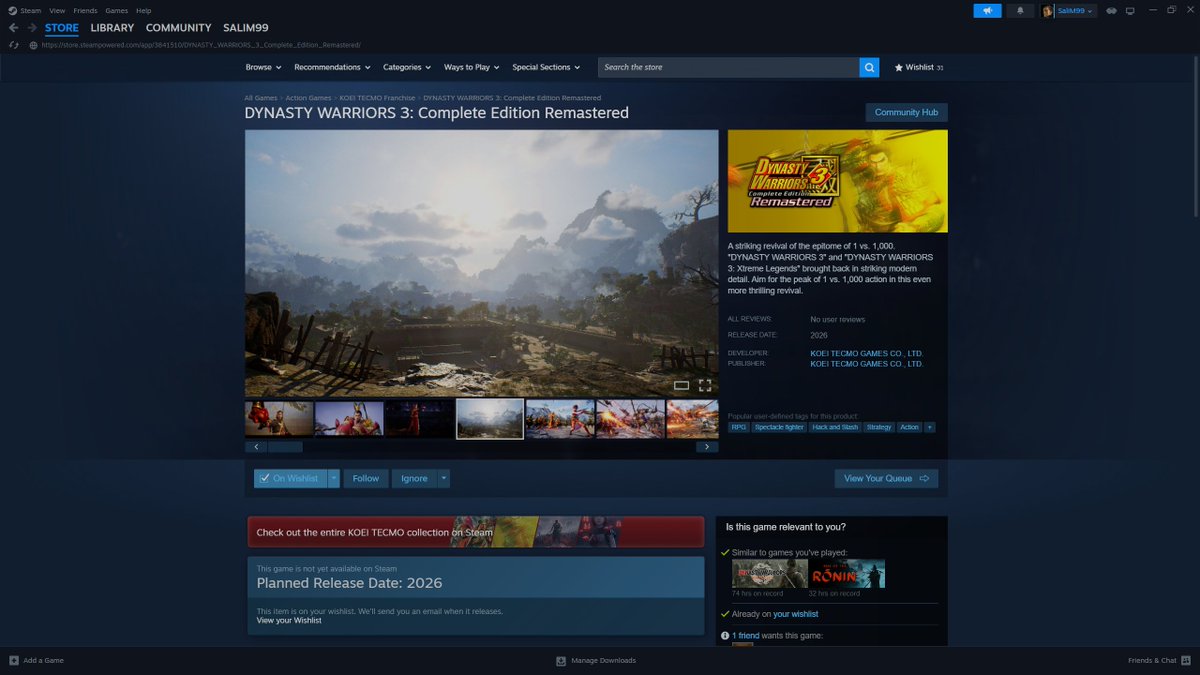Click the fullscreen icon on the media viewer

(x=705, y=385)
